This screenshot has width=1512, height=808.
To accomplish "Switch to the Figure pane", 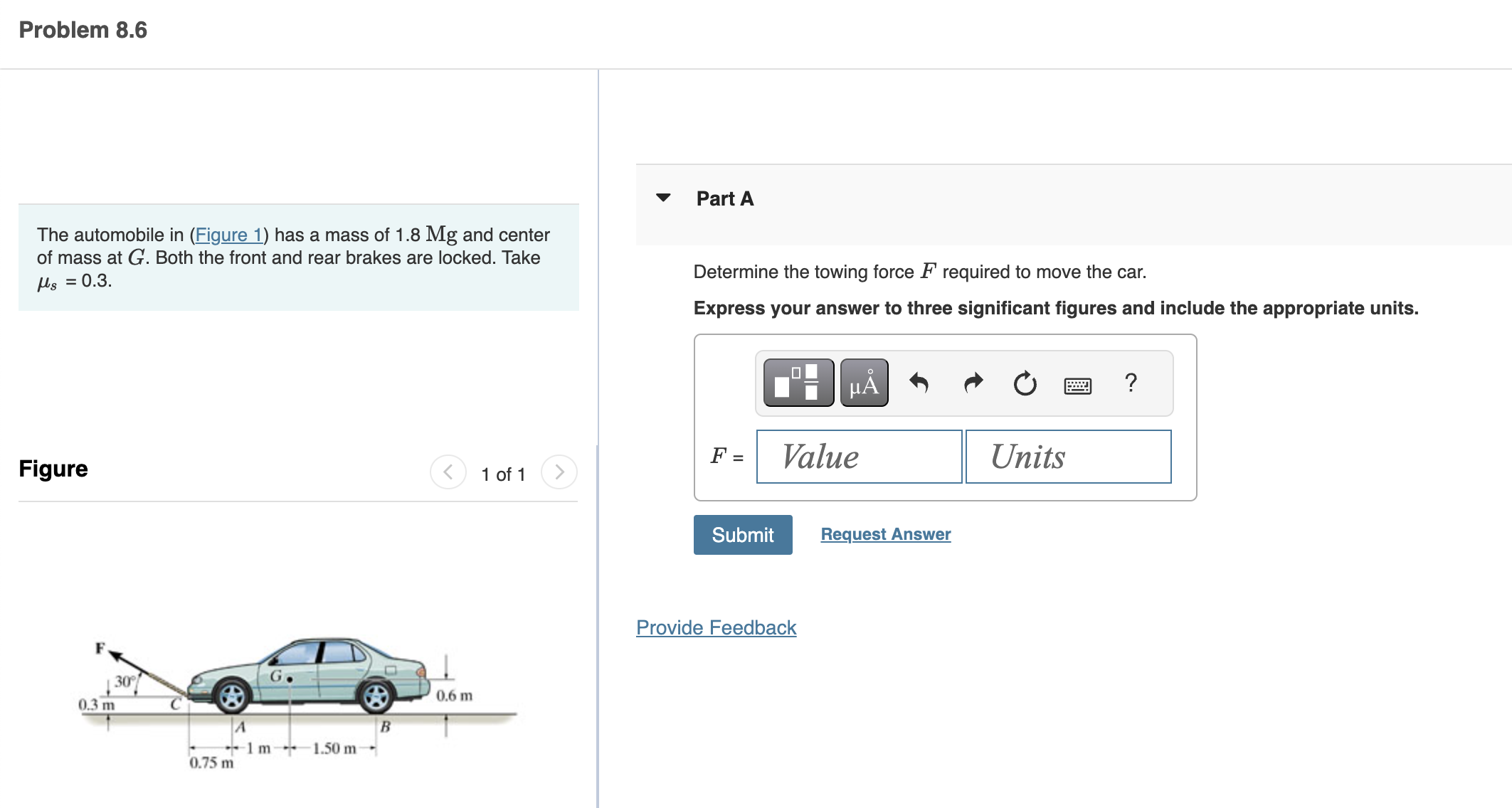I will (x=53, y=468).
